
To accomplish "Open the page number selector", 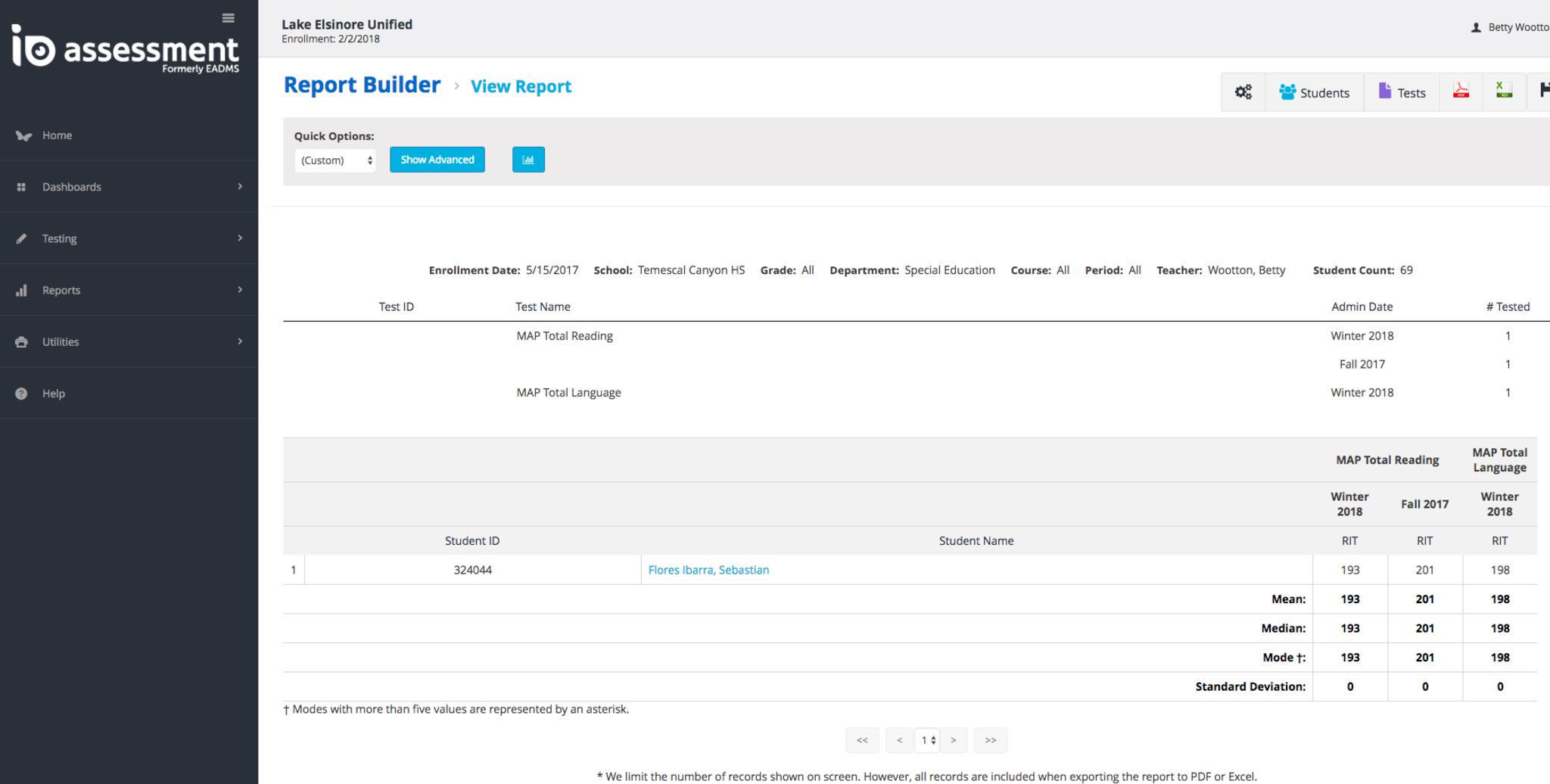I will 927,740.
